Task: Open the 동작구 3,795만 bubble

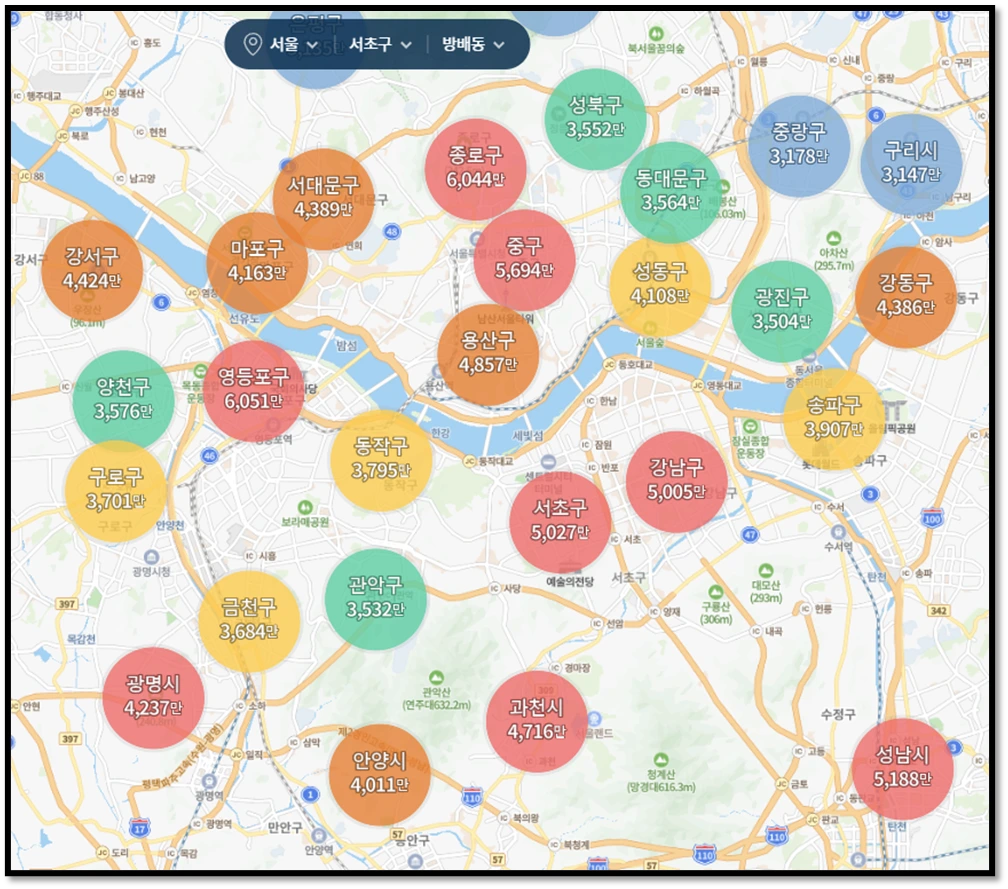Action: [x=381, y=460]
